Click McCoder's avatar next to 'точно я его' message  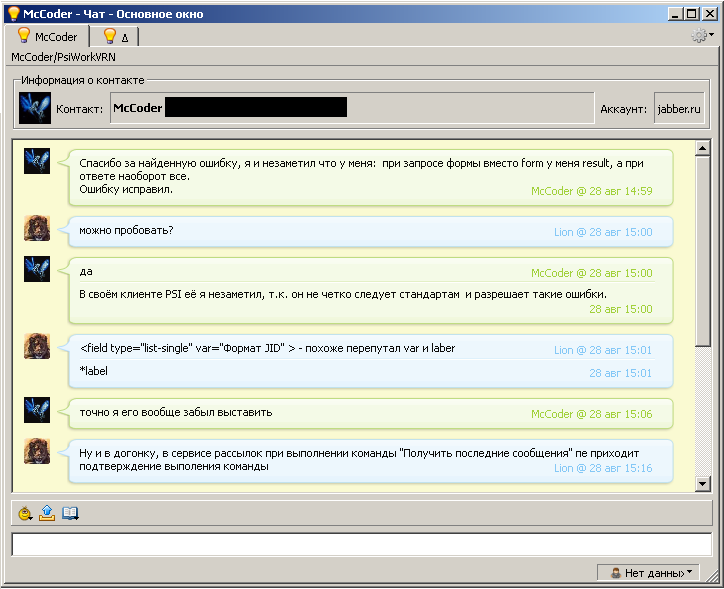click(37, 409)
